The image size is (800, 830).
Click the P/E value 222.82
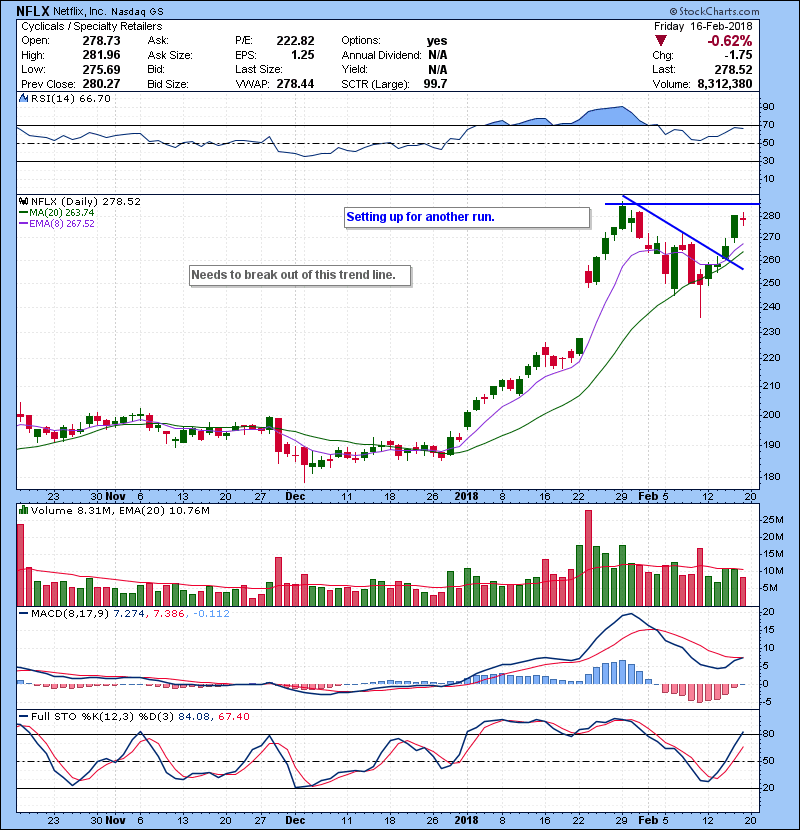point(295,41)
